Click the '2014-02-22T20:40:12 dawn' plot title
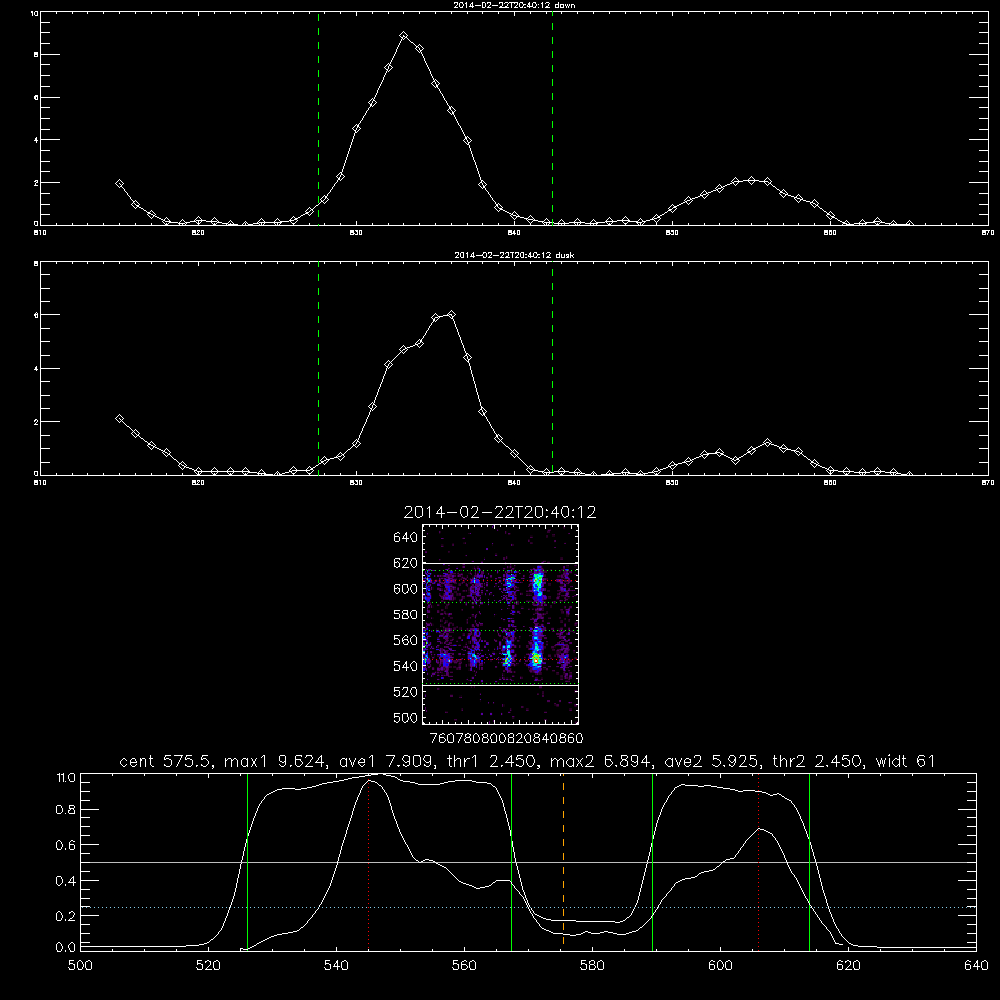The width and height of the screenshot is (1000, 1000). click(514, 5)
